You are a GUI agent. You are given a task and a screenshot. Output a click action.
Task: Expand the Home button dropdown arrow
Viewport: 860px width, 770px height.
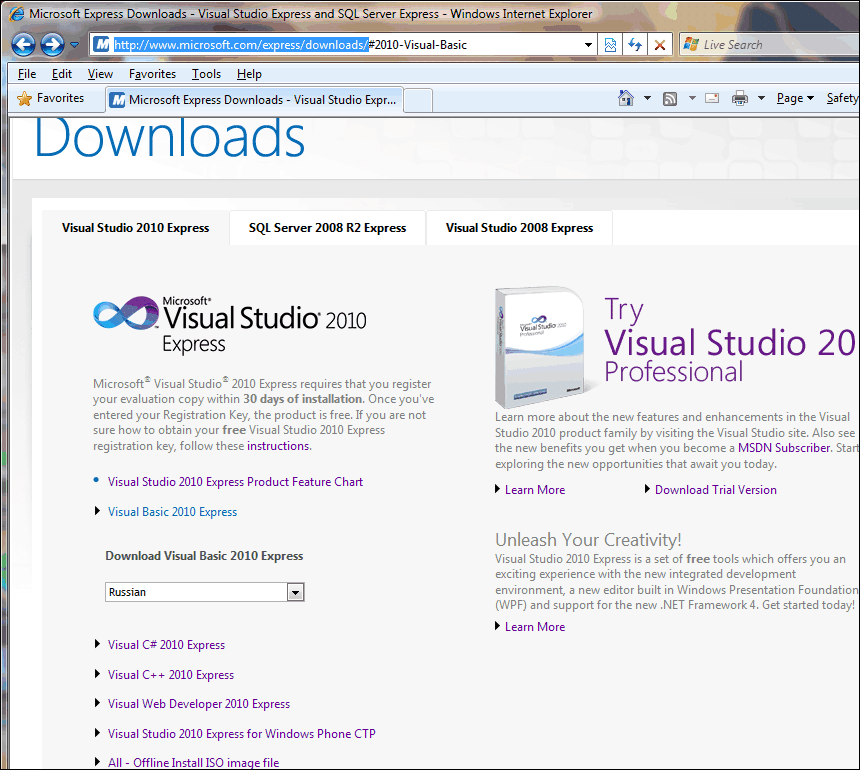(647, 98)
